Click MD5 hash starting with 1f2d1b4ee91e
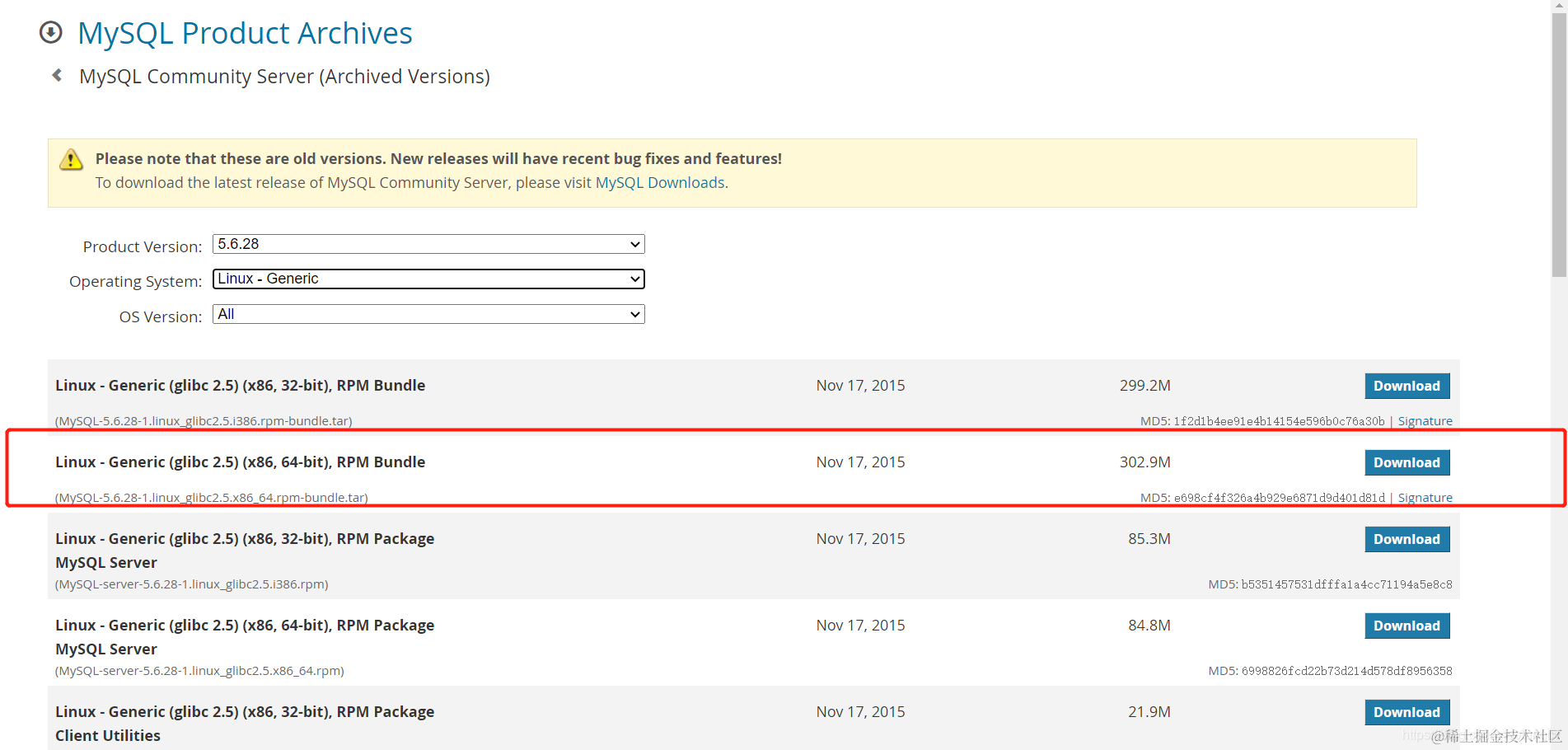 (x=1279, y=421)
